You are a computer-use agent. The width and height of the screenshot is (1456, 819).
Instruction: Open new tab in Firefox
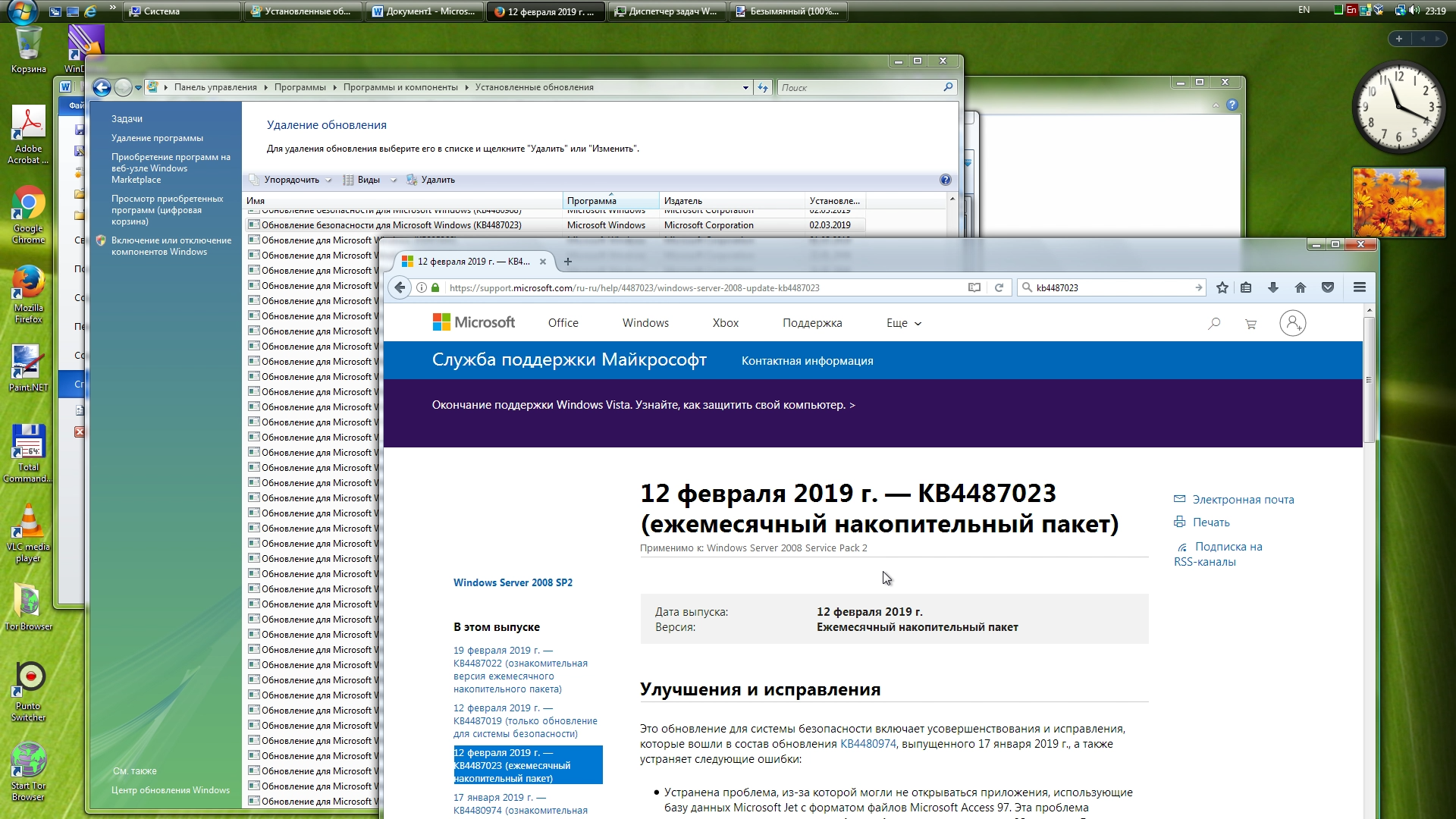(568, 262)
